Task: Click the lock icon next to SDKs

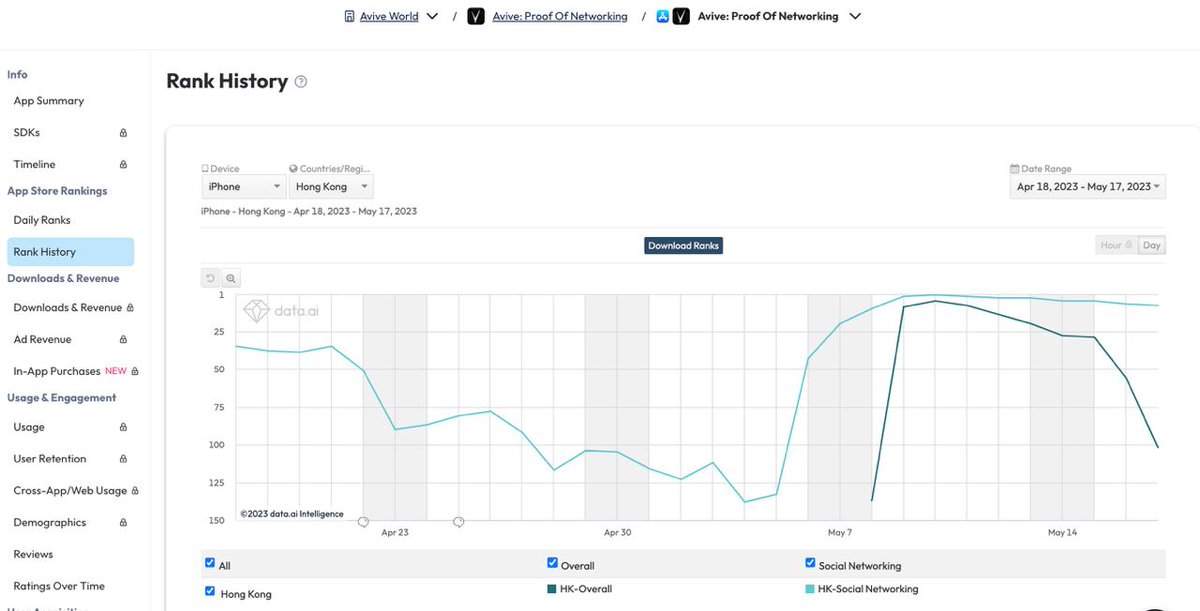Action: (123, 133)
